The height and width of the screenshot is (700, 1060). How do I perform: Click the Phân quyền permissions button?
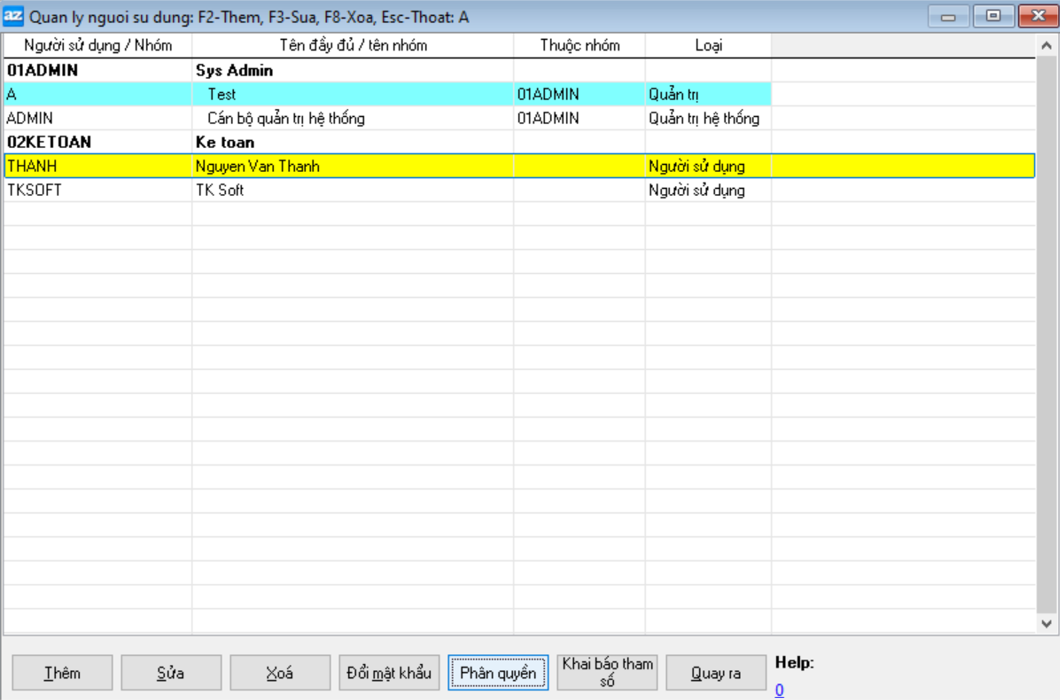(498, 673)
